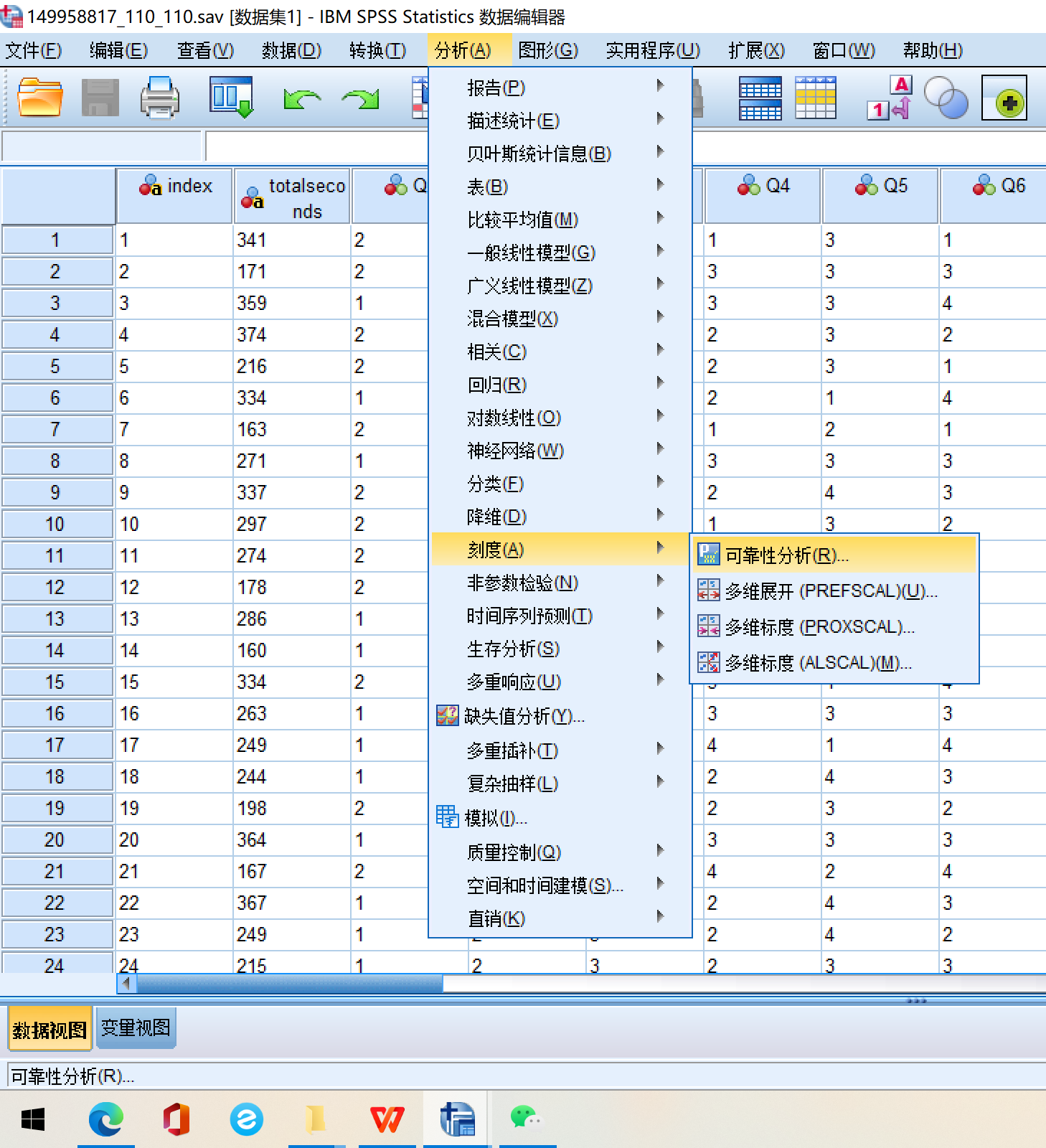Open the Utilities (实用程序) menu
Image resolution: width=1046 pixels, height=1148 pixels.
pyautogui.click(x=653, y=50)
